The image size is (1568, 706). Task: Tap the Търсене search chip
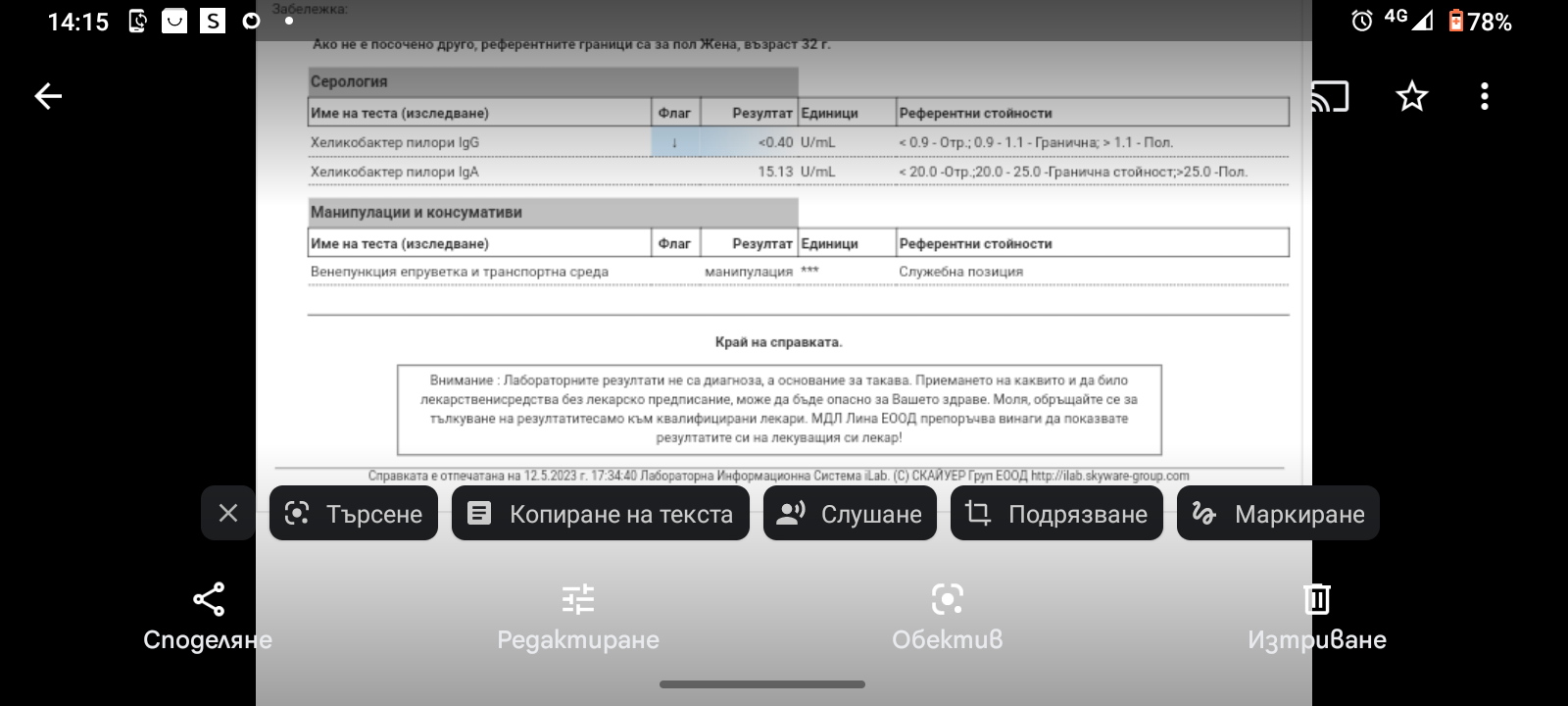353,513
